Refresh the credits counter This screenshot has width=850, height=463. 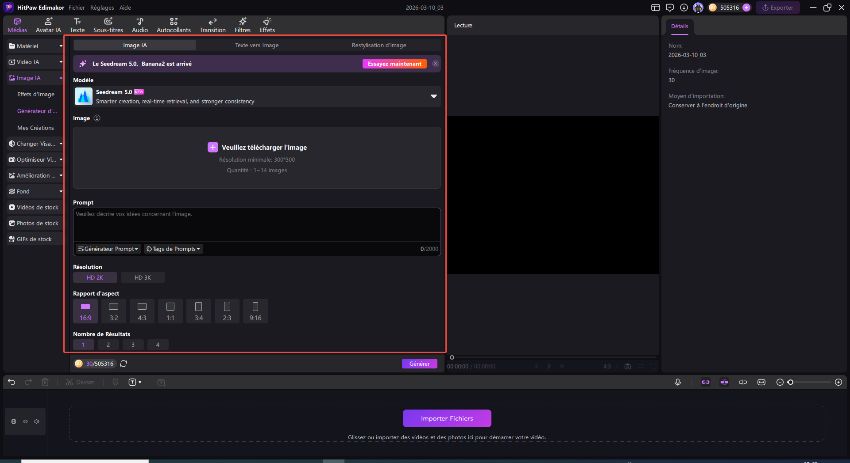[x=124, y=364]
